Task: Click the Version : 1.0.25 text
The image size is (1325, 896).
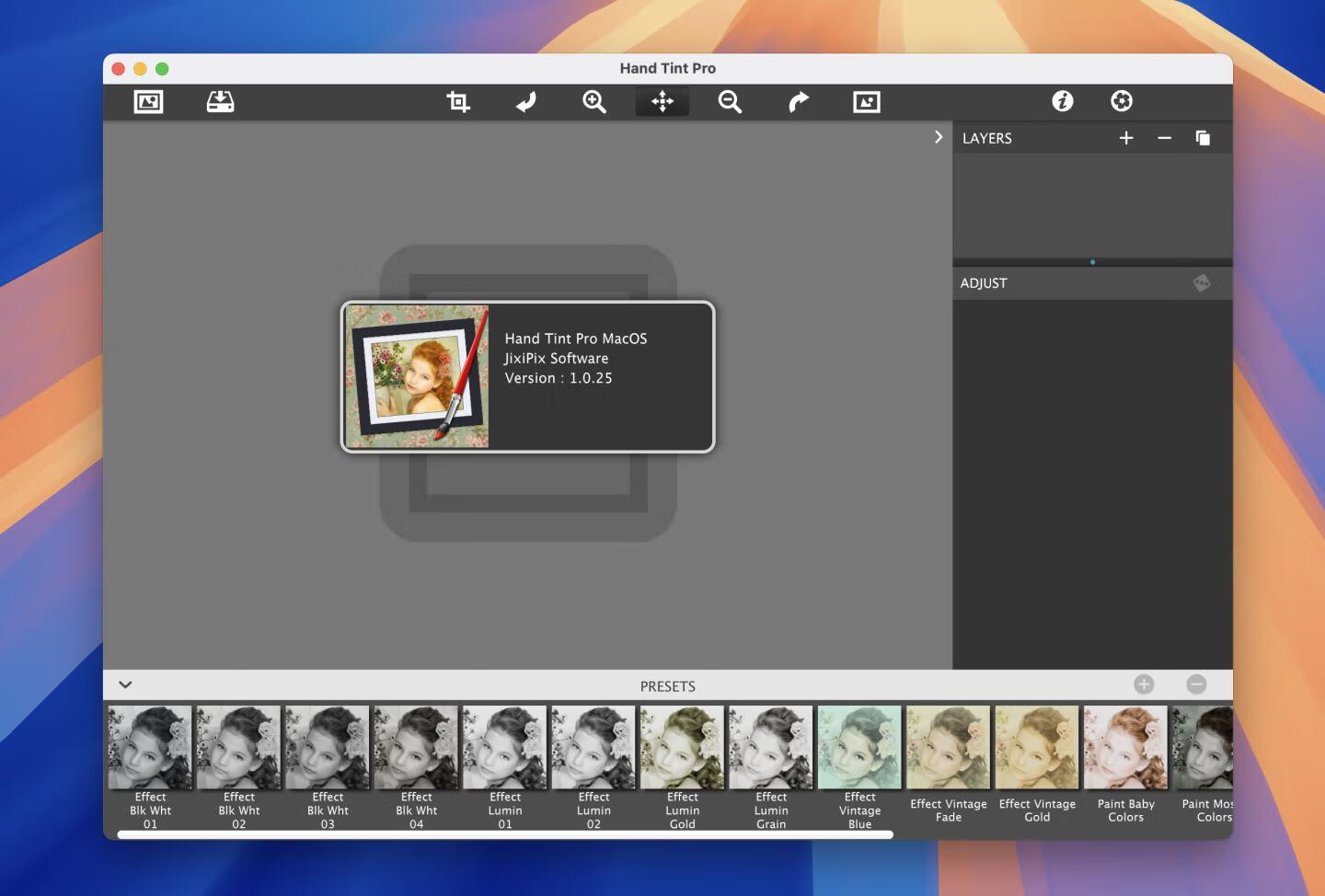Action: click(x=559, y=378)
